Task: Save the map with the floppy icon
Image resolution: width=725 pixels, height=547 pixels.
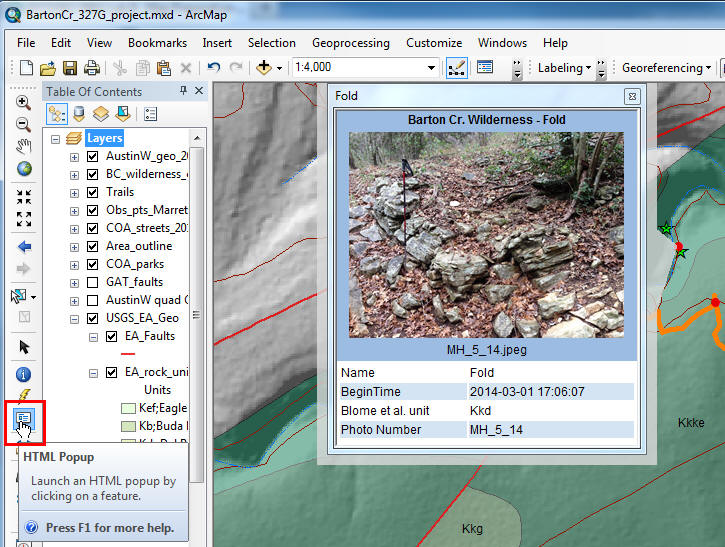Action: click(70, 68)
